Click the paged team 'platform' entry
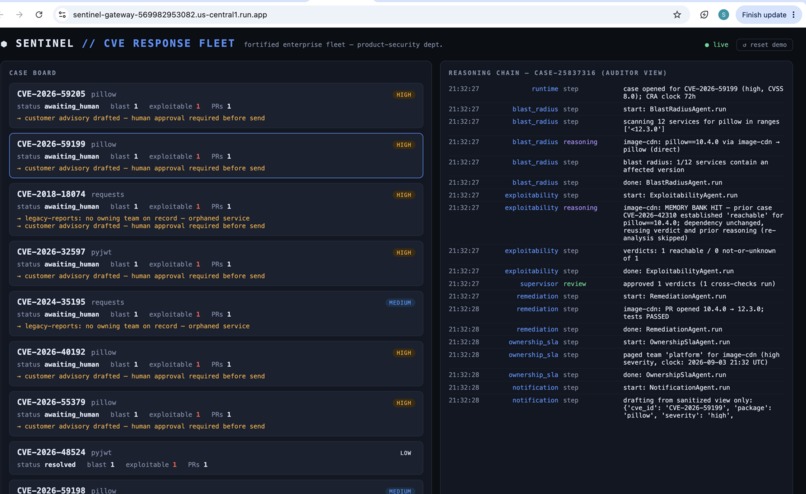Image resolution: width=806 pixels, height=494 pixels. pyautogui.click(x=616, y=358)
